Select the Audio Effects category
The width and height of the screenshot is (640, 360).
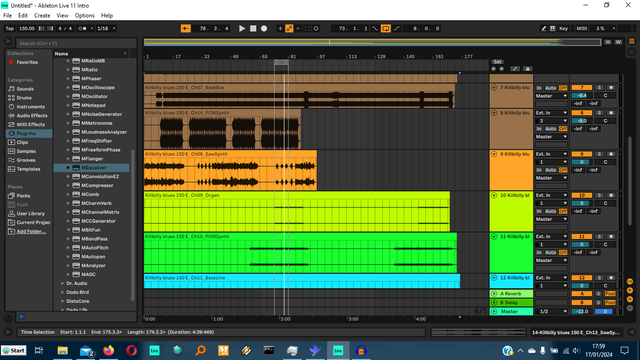(x=32, y=116)
